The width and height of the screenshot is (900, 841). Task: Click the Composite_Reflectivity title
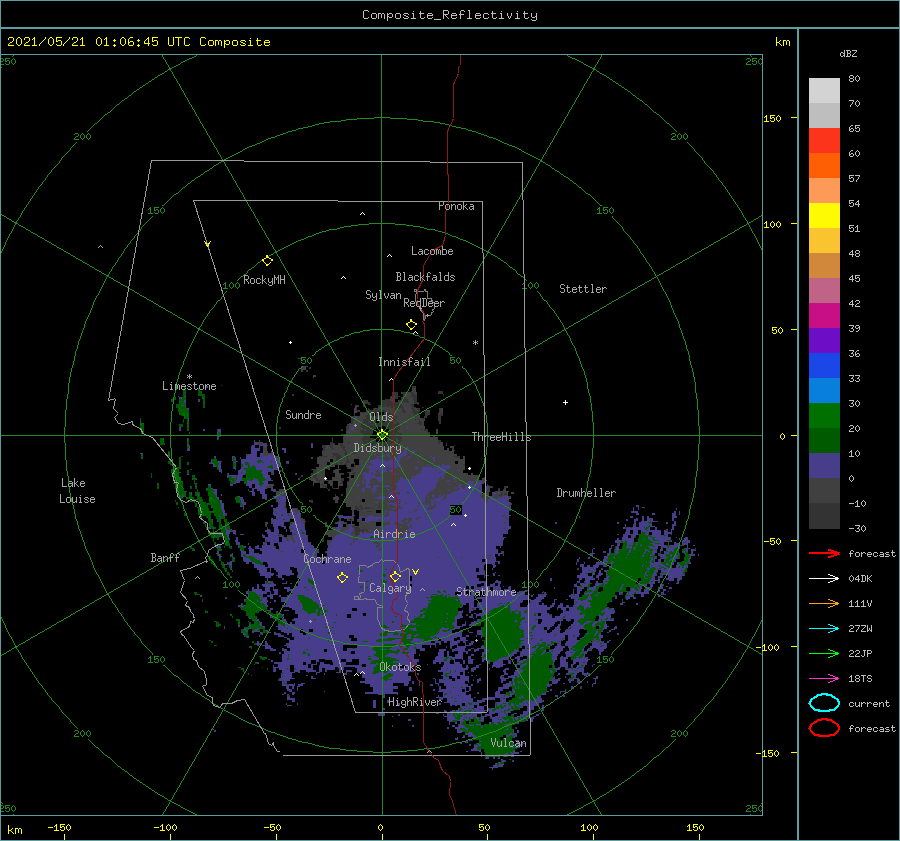450,15
